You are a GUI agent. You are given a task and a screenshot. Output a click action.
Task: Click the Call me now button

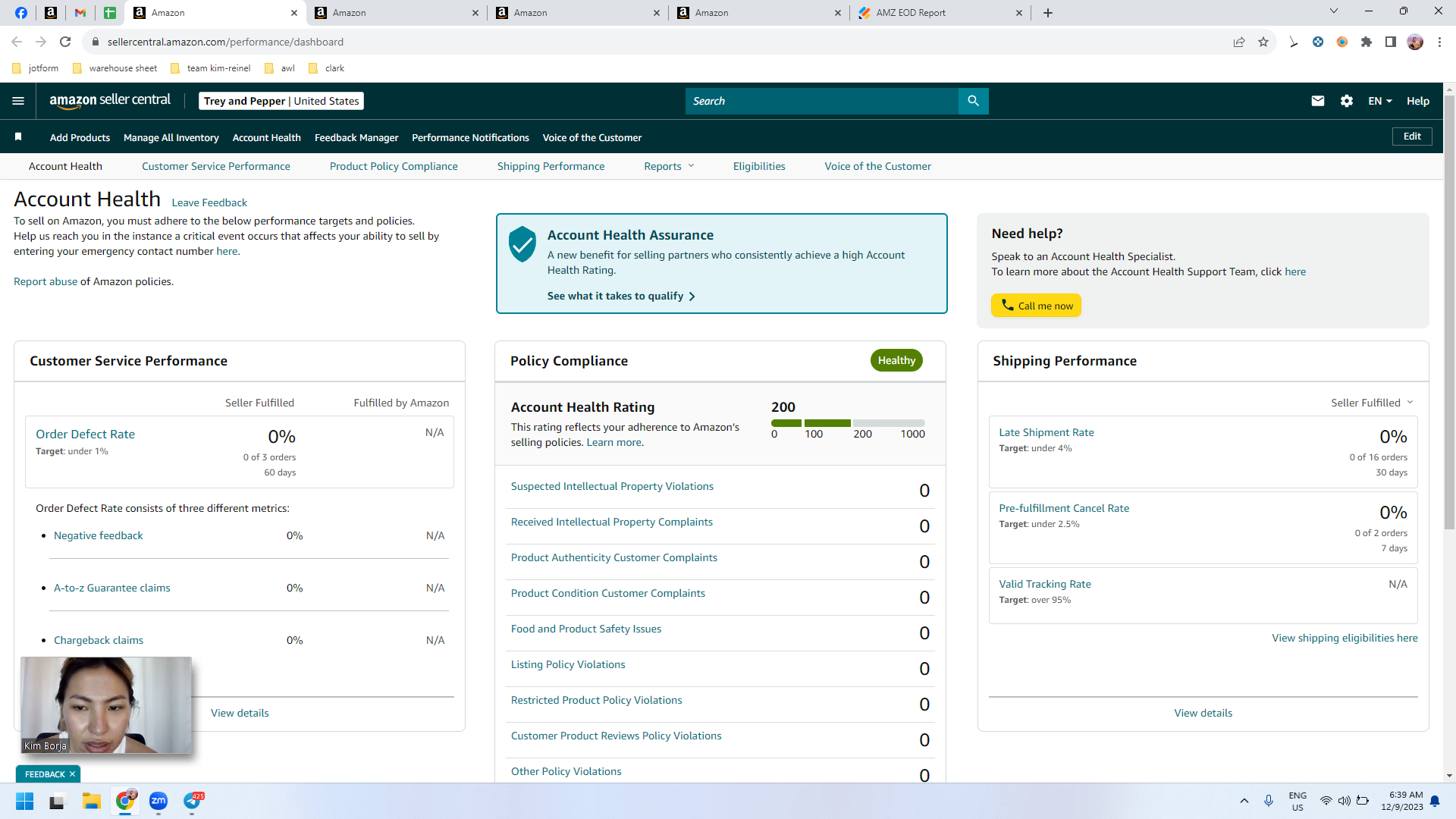coord(1036,305)
